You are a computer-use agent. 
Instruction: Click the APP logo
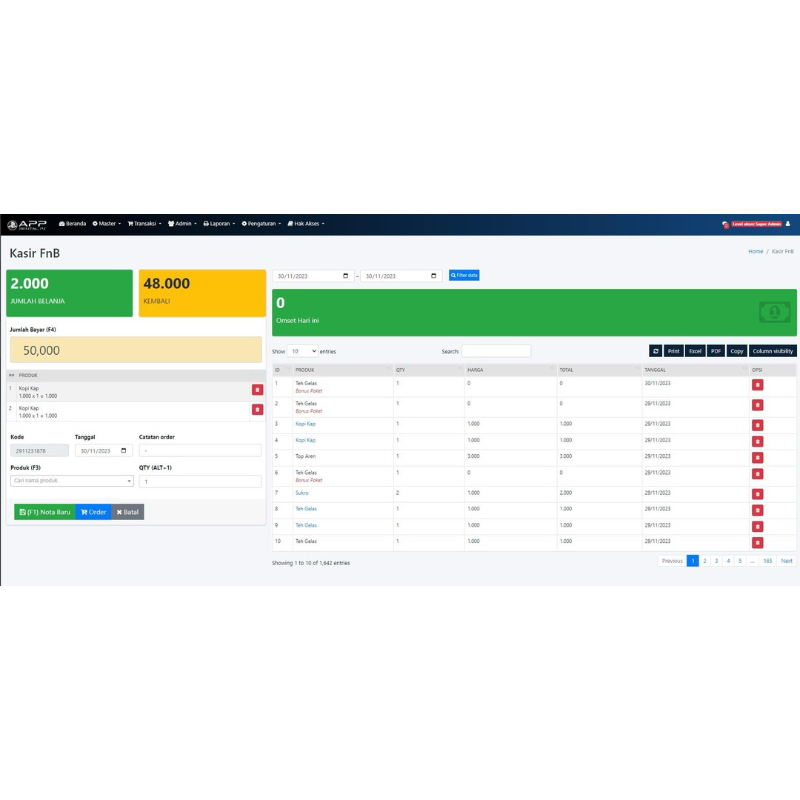[27, 224]
